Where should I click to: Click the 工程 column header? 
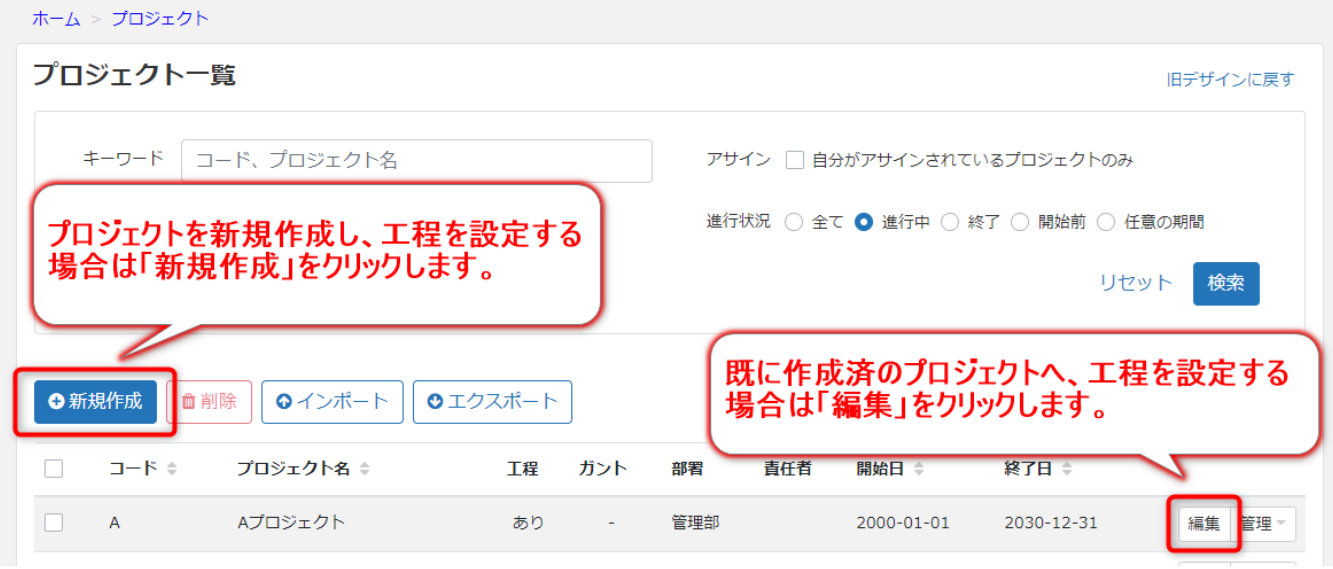(x=522, y=468)
